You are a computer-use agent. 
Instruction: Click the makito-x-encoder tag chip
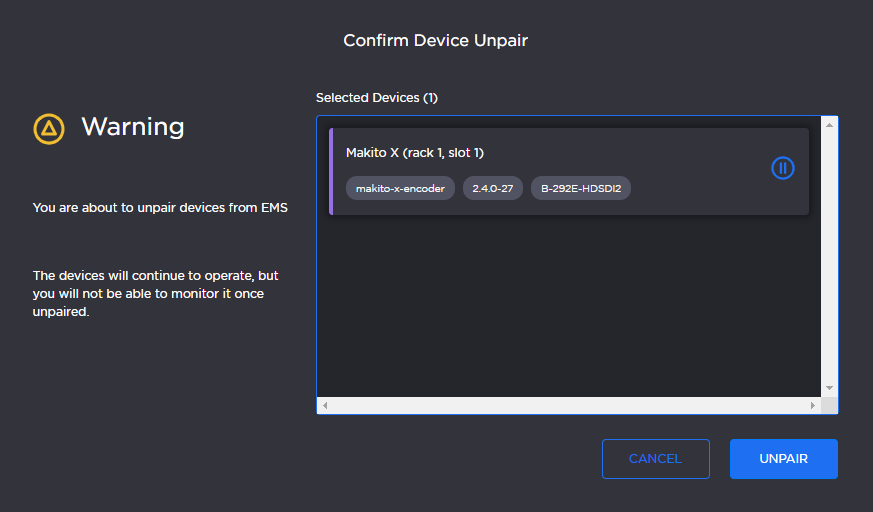[400, 188]
